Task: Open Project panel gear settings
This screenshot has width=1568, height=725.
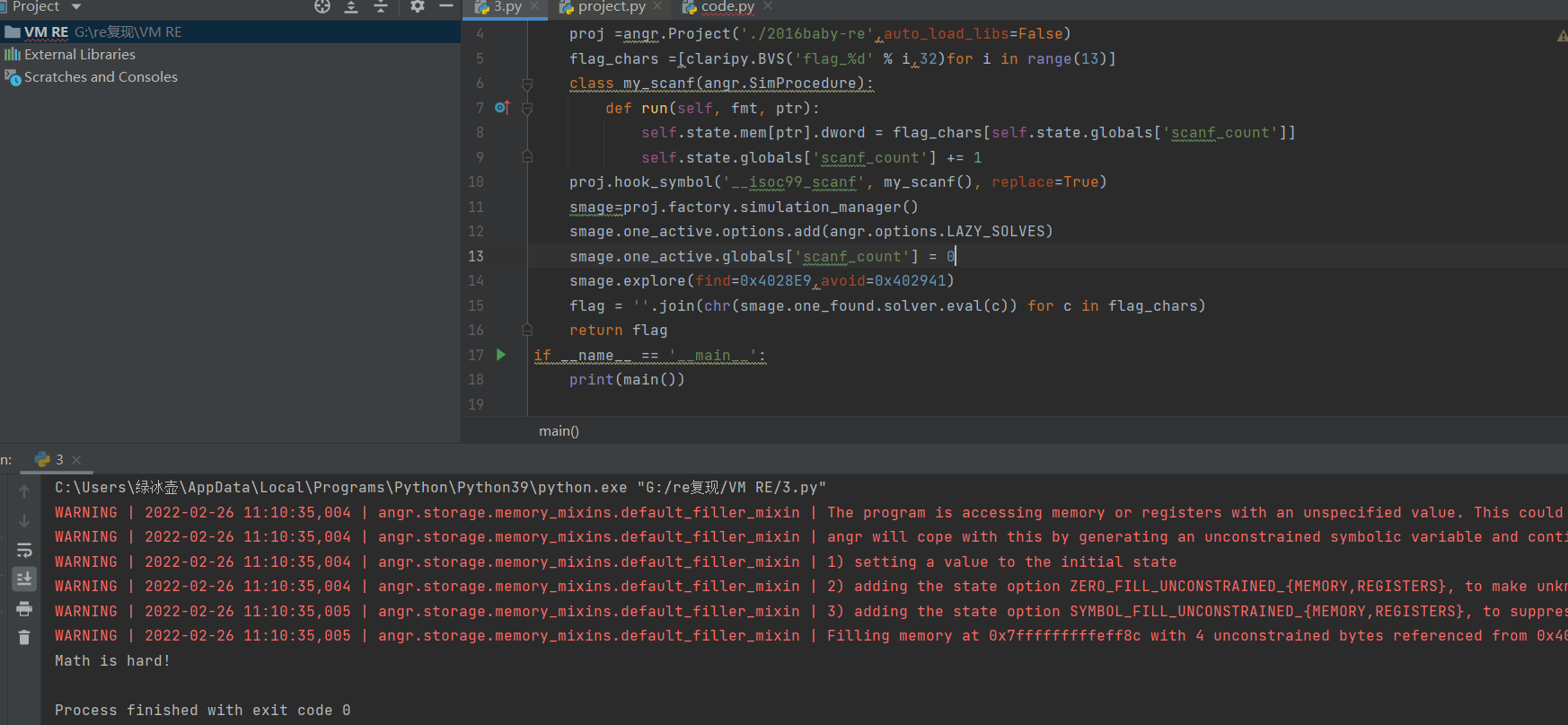Action: tap(418, 6)
